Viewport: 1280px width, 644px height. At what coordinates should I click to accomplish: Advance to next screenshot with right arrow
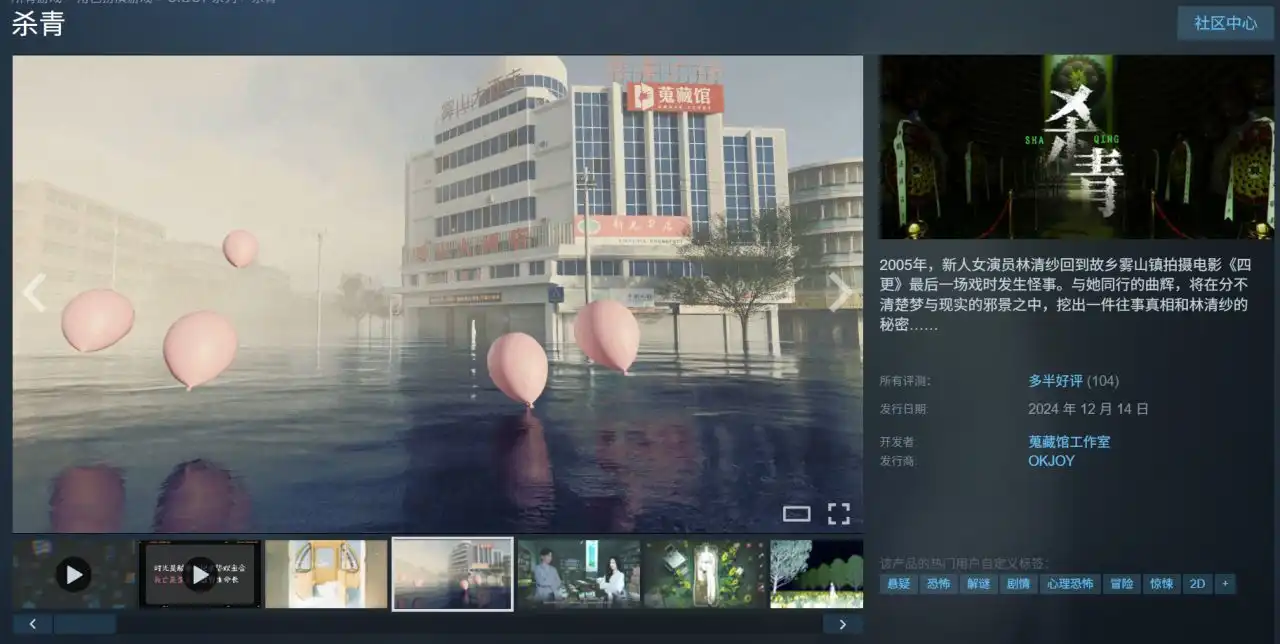(841, 293)
